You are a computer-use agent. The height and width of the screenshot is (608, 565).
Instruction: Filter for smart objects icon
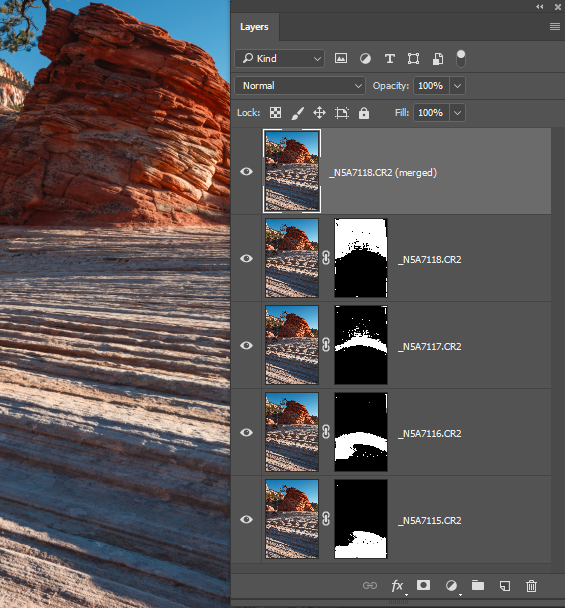(438, 59)
